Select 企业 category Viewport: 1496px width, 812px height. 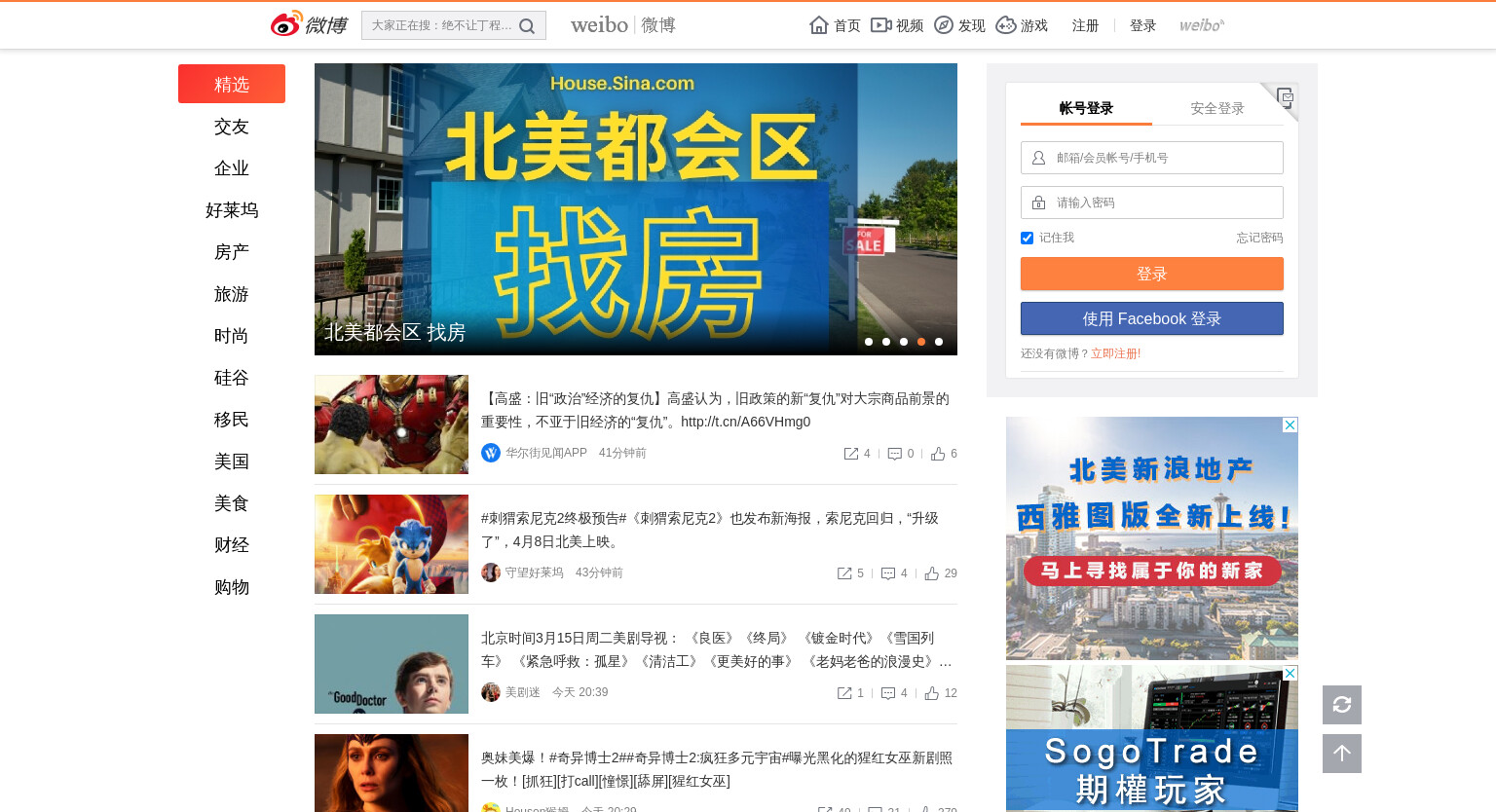232,168
